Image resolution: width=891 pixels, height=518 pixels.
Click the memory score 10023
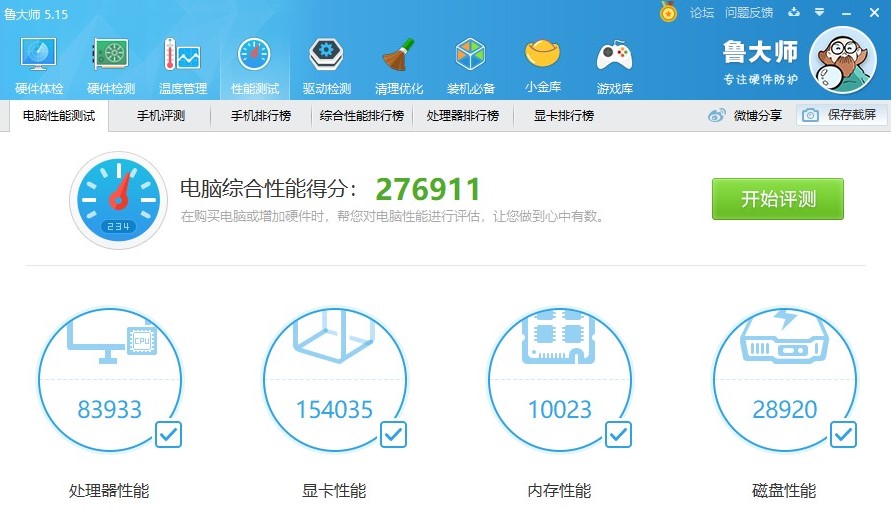pos(560,410)
